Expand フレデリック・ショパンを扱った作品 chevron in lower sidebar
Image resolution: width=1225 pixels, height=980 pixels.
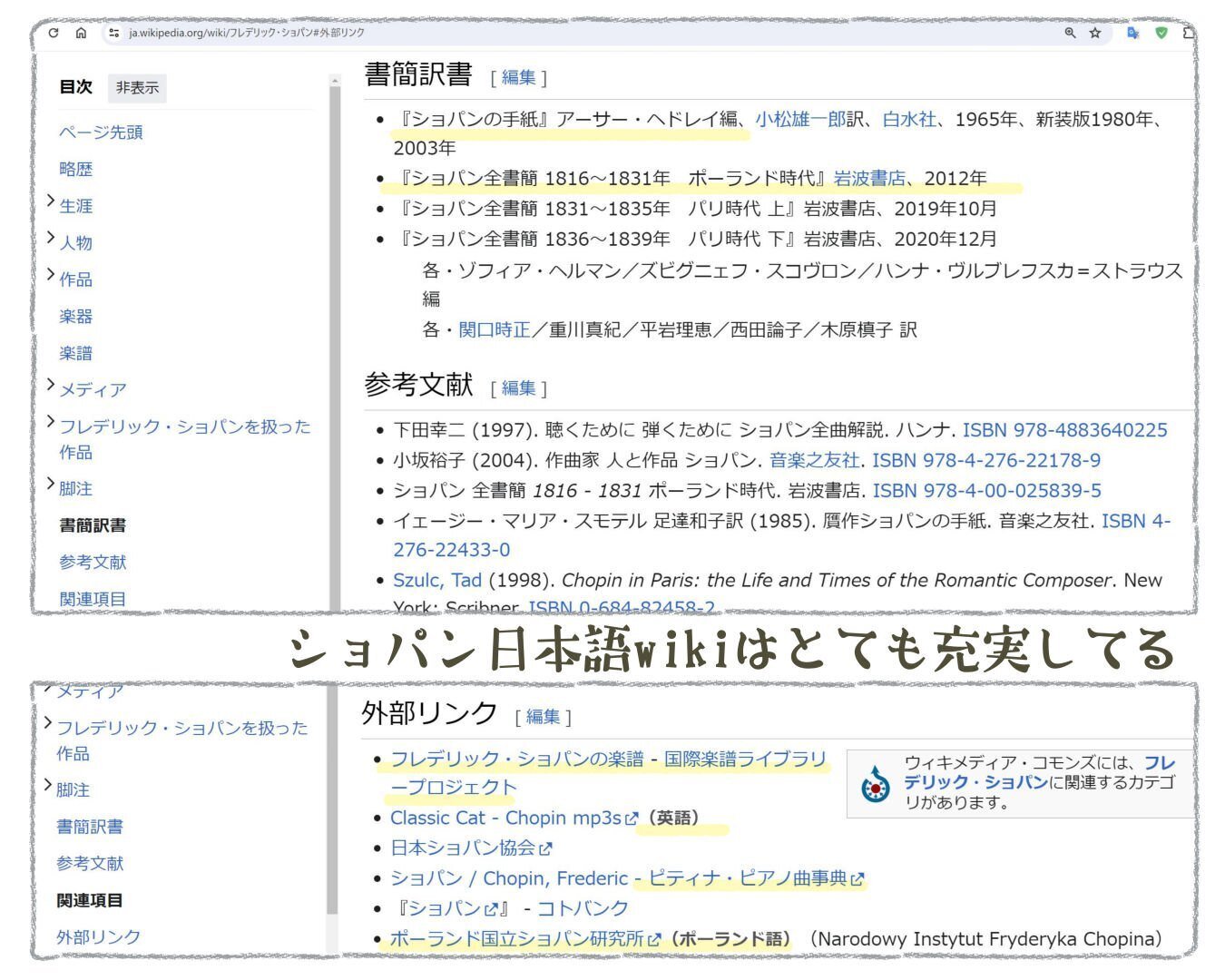pos(48,723)
